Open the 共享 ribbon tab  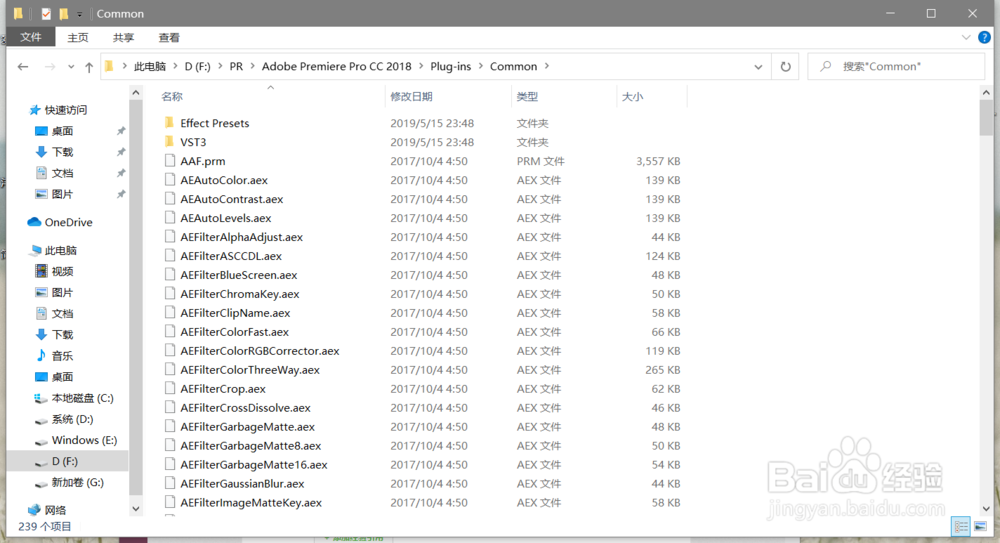coord(123,38)
